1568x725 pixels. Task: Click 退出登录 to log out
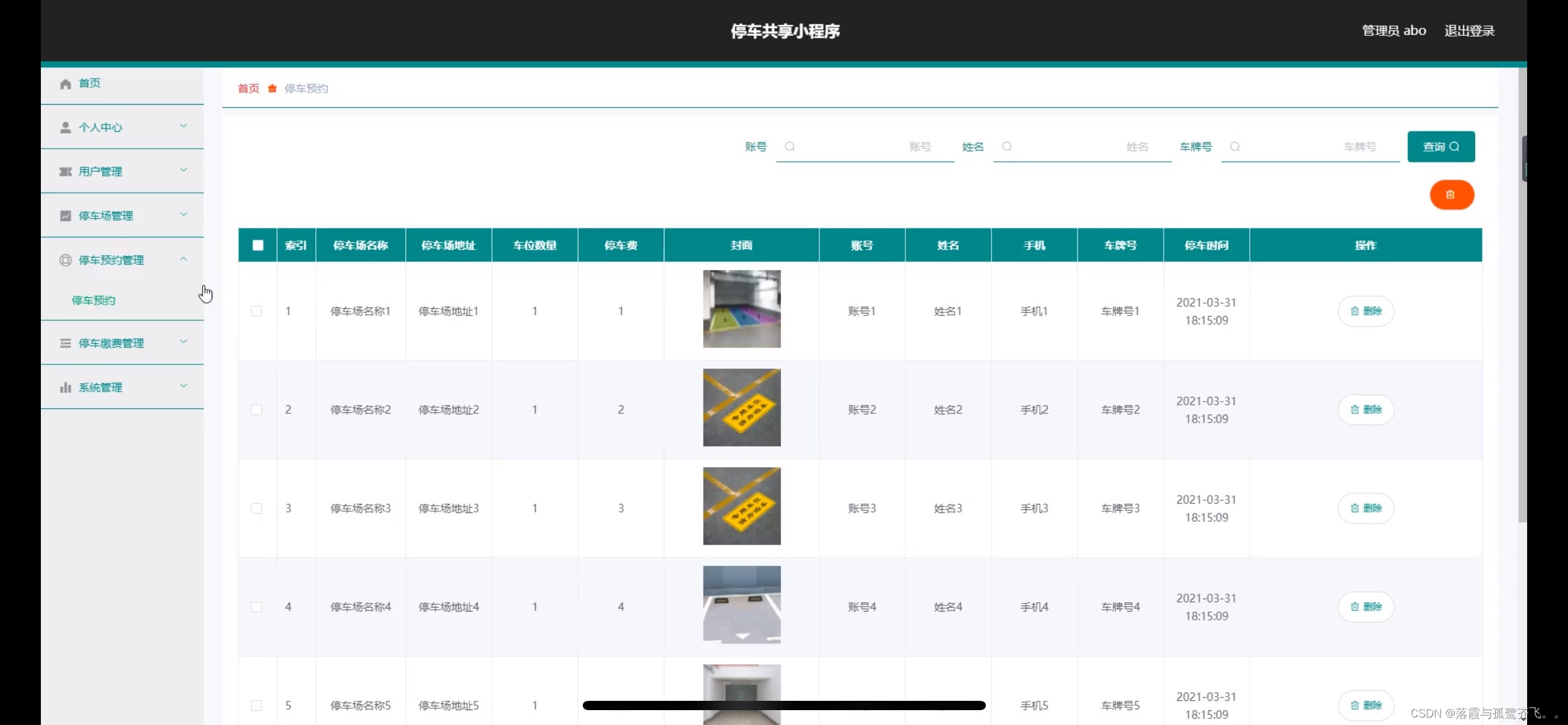point(1470,31)
